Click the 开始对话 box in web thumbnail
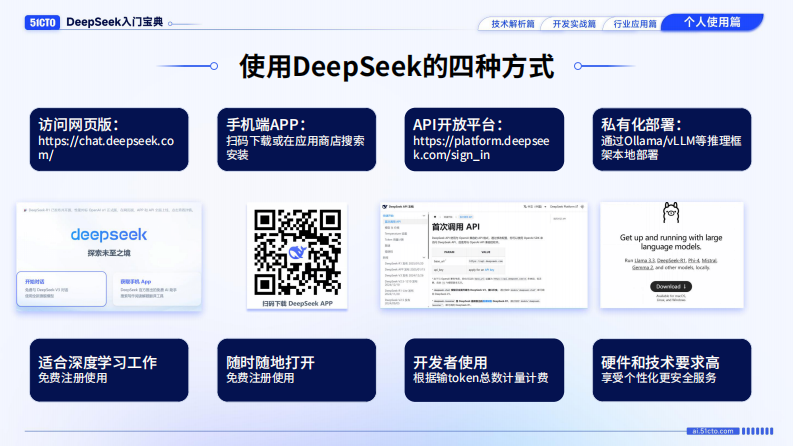This screenshot has height=446, width=793. 61,289
